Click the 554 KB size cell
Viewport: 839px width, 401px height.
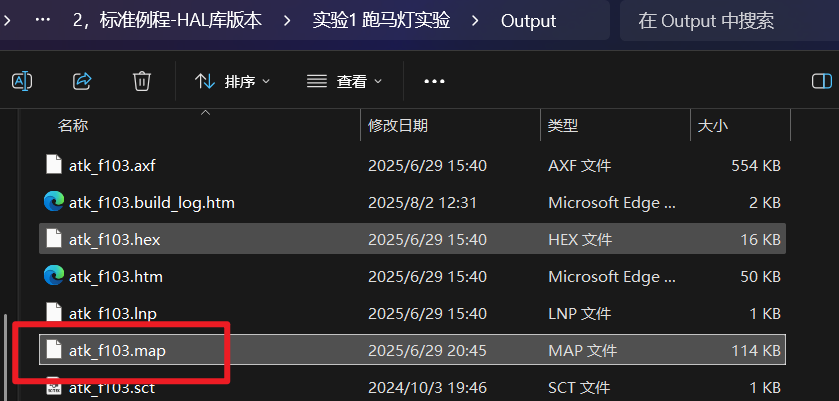[x=756, y=165]
